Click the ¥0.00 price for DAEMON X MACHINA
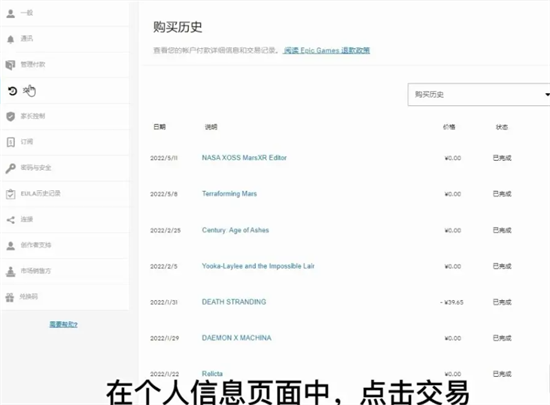Viewport: 550px width, 405px height. (x=453, y=338)
